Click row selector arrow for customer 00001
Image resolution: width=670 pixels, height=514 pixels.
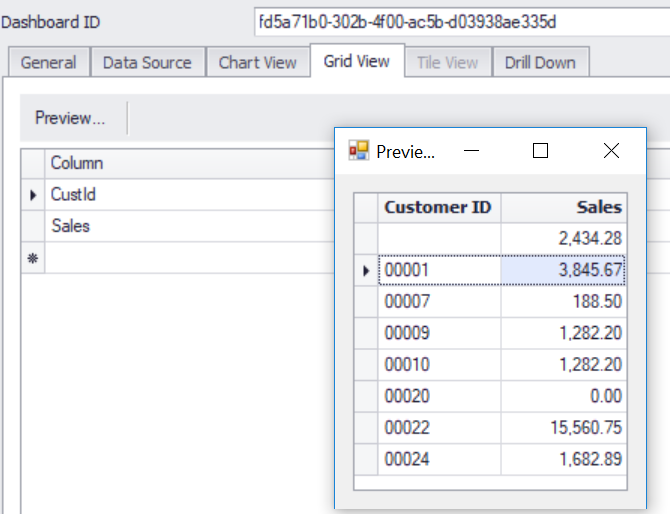pyautogui.click(x=366, y=270)
